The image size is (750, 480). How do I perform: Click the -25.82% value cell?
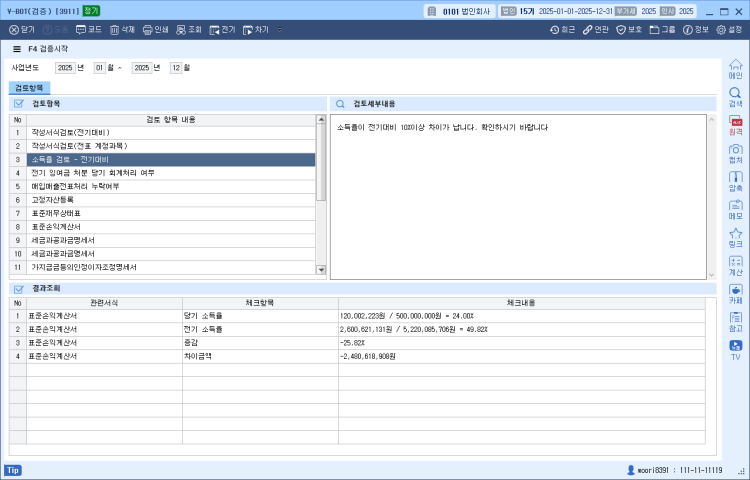[522, 343]
